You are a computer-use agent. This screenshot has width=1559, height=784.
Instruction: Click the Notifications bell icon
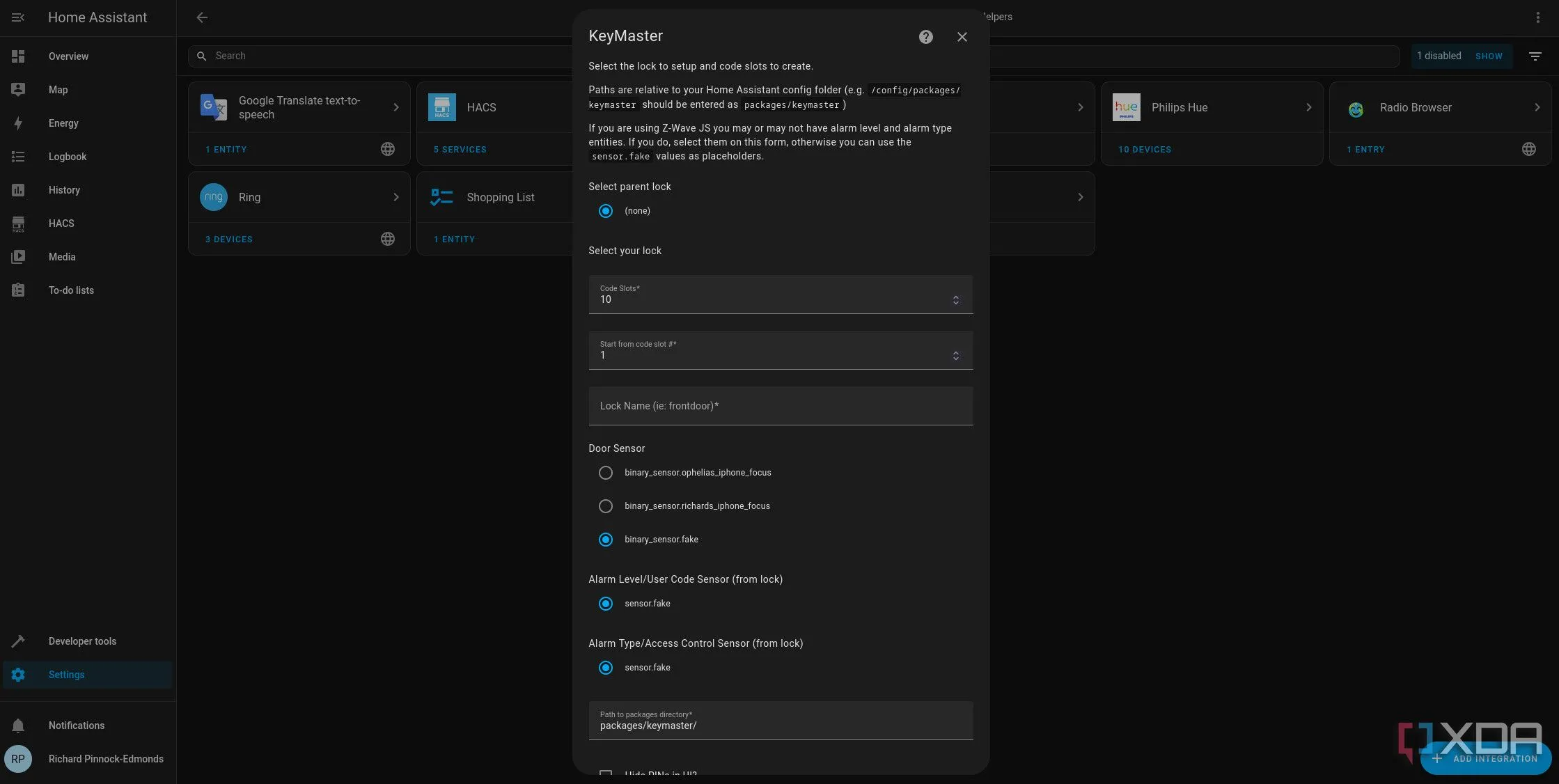coord(18,726)
